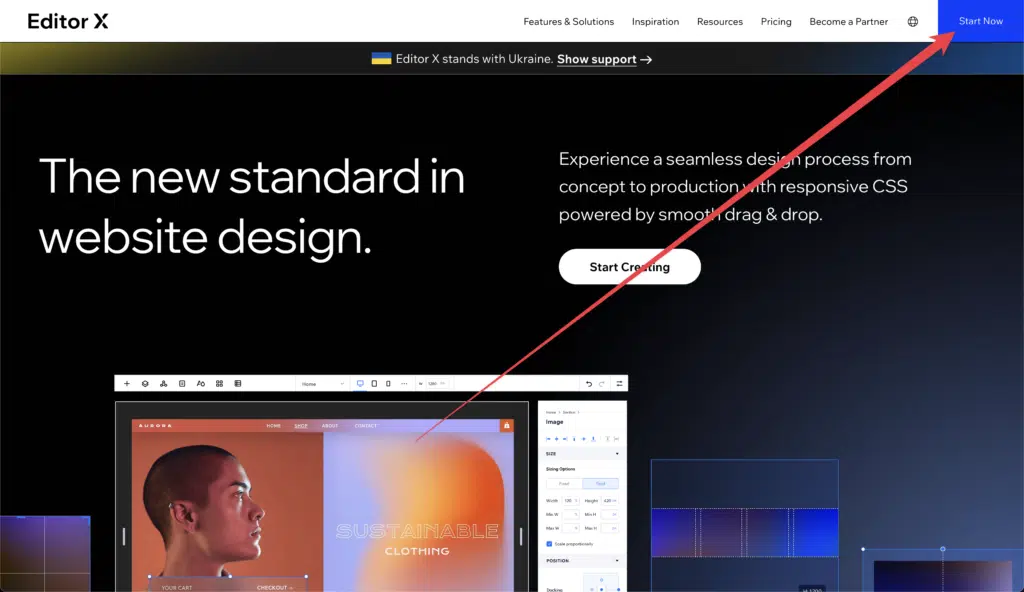The image size is (1024, 592).
Task: Click the Max H input field
Action: 609,528
